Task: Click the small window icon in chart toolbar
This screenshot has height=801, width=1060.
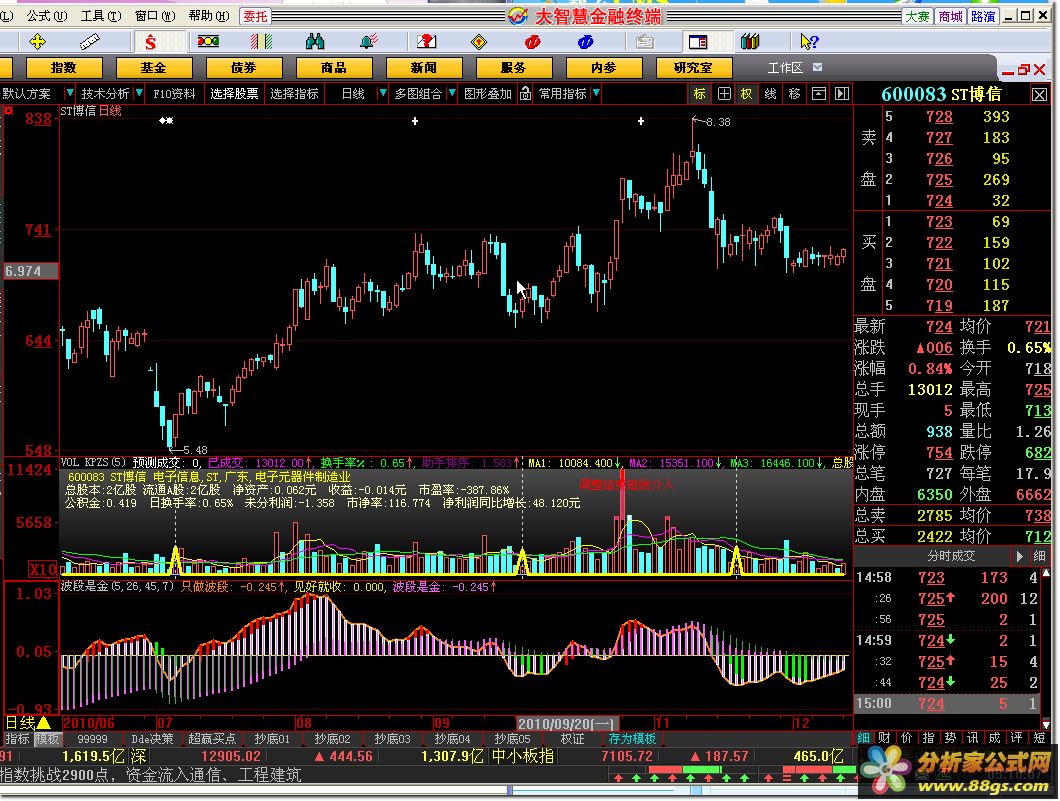Action: click(819, 94)
